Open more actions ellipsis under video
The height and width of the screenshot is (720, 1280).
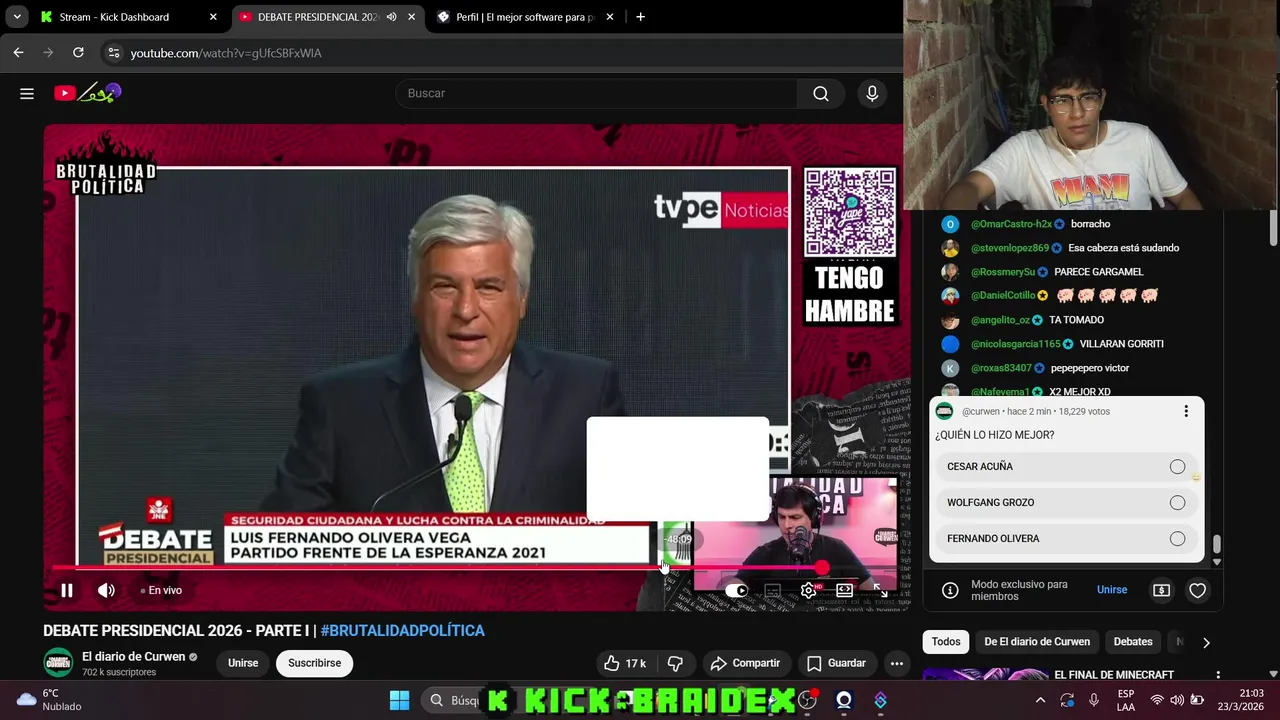[x=897, y=663]
